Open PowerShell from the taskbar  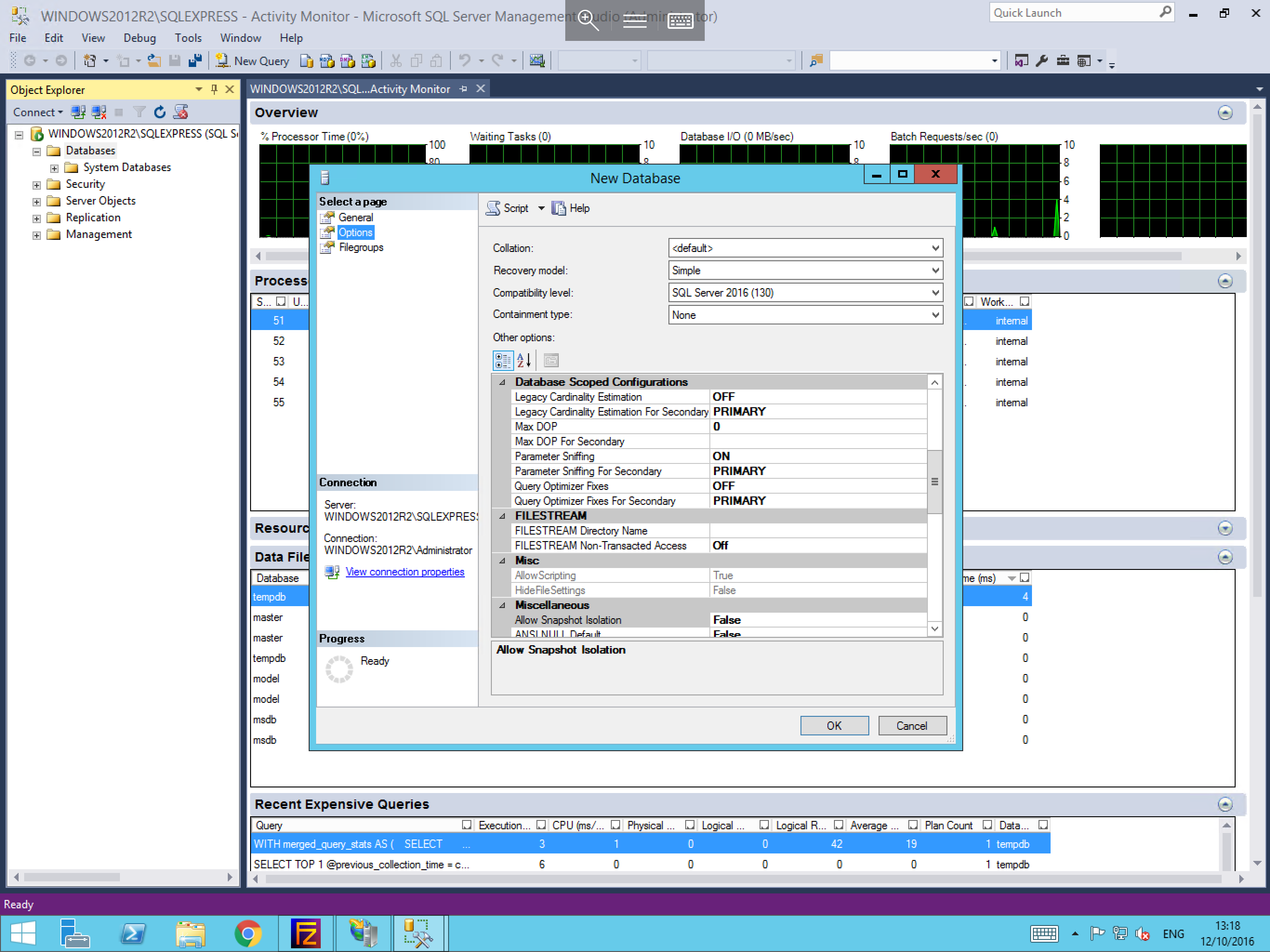133,933
